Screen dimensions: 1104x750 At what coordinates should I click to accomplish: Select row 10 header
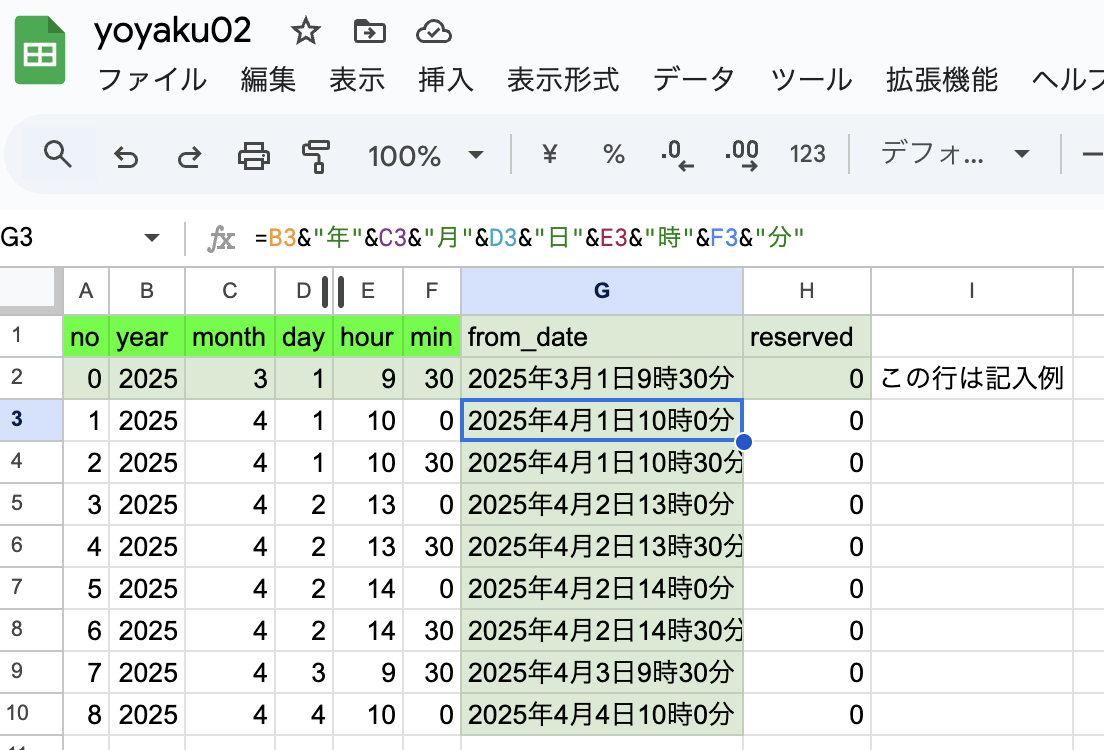click(31, 713)
